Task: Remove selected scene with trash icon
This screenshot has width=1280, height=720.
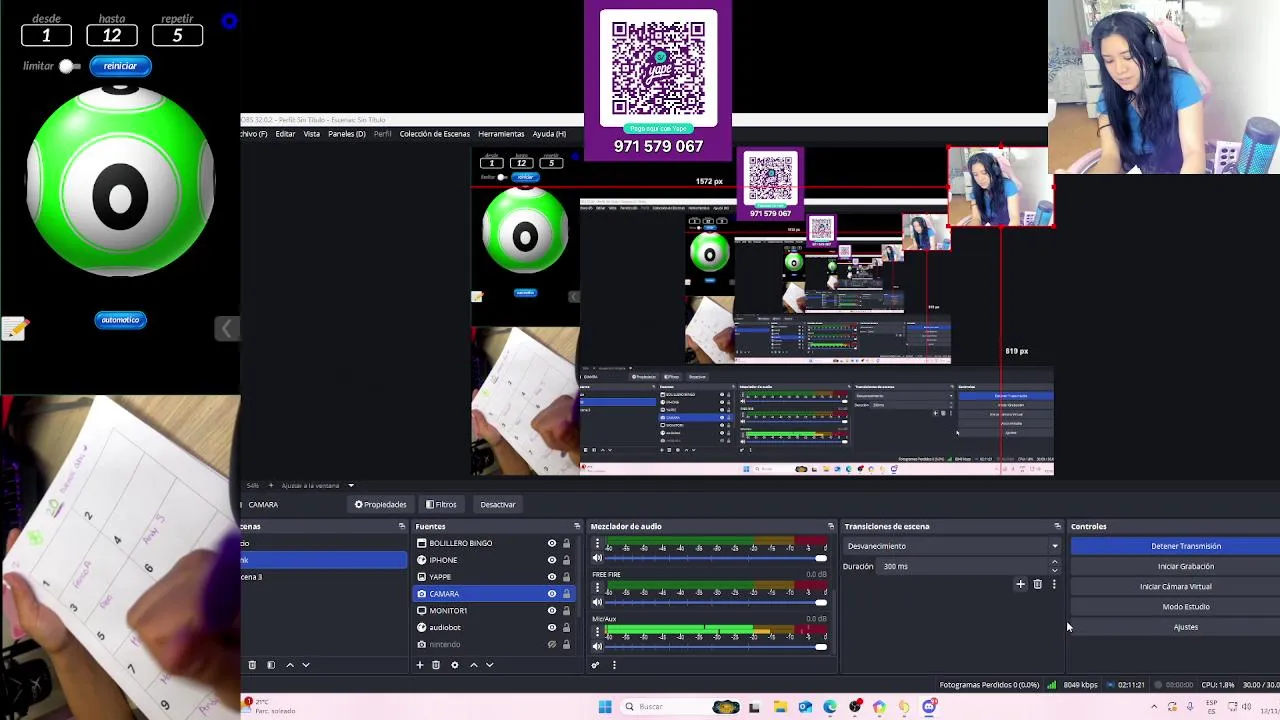Action: click(x=252, y=665)
